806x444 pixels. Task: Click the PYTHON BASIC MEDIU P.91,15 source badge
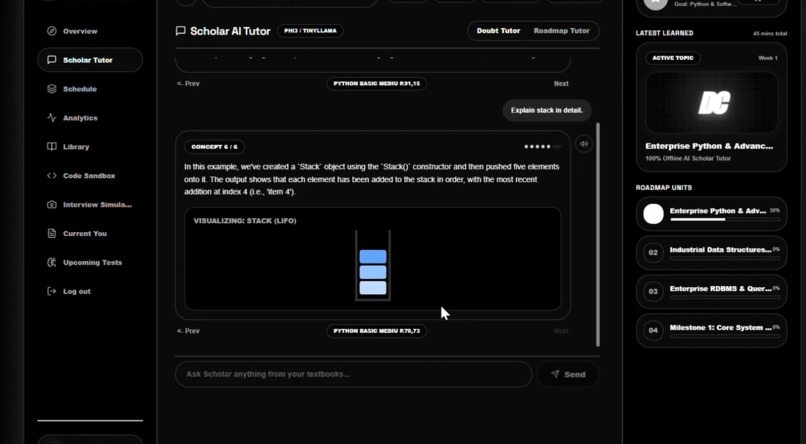(x=377, y=83)
